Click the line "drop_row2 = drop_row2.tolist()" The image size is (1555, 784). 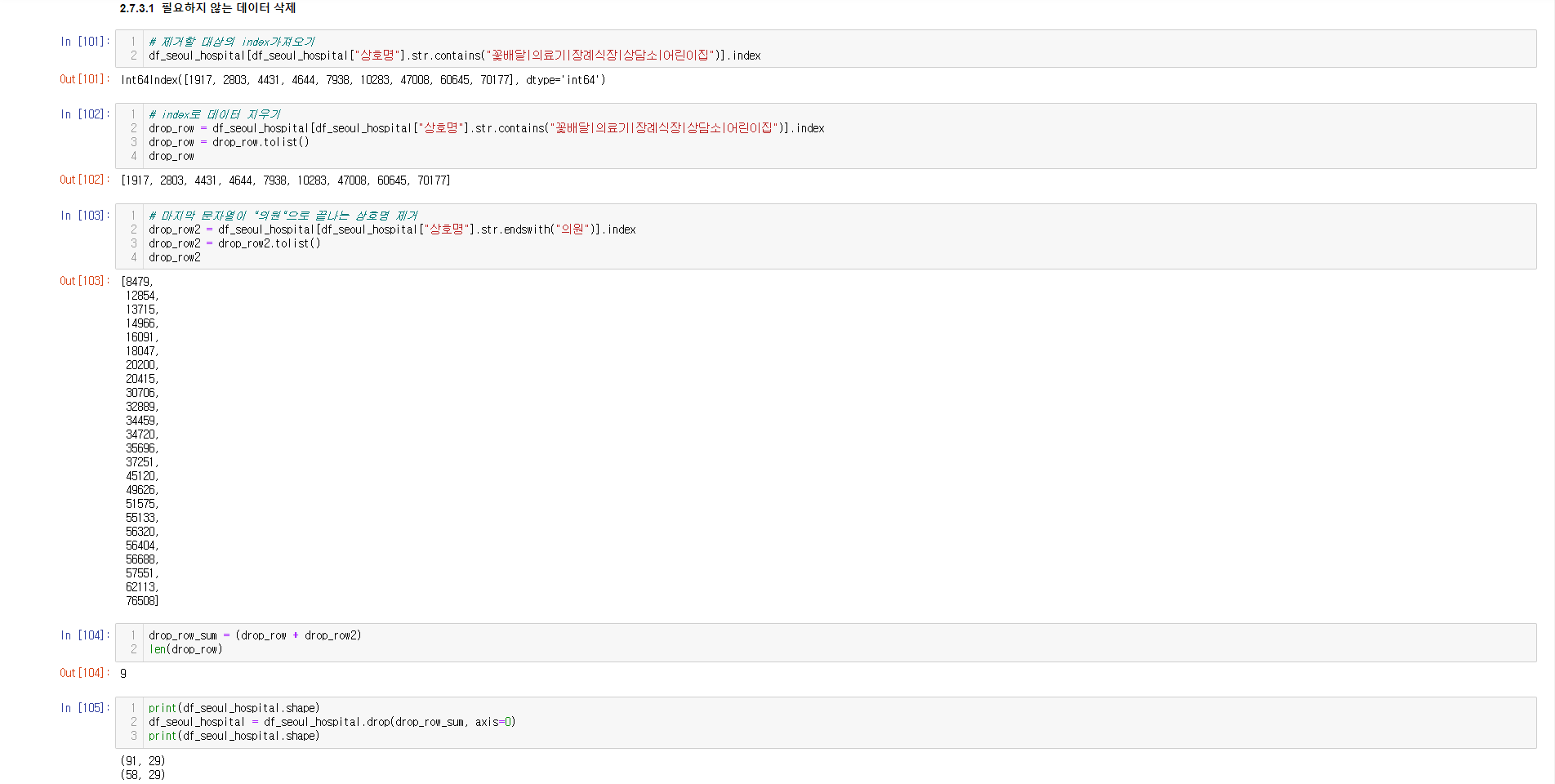(234, 243)
